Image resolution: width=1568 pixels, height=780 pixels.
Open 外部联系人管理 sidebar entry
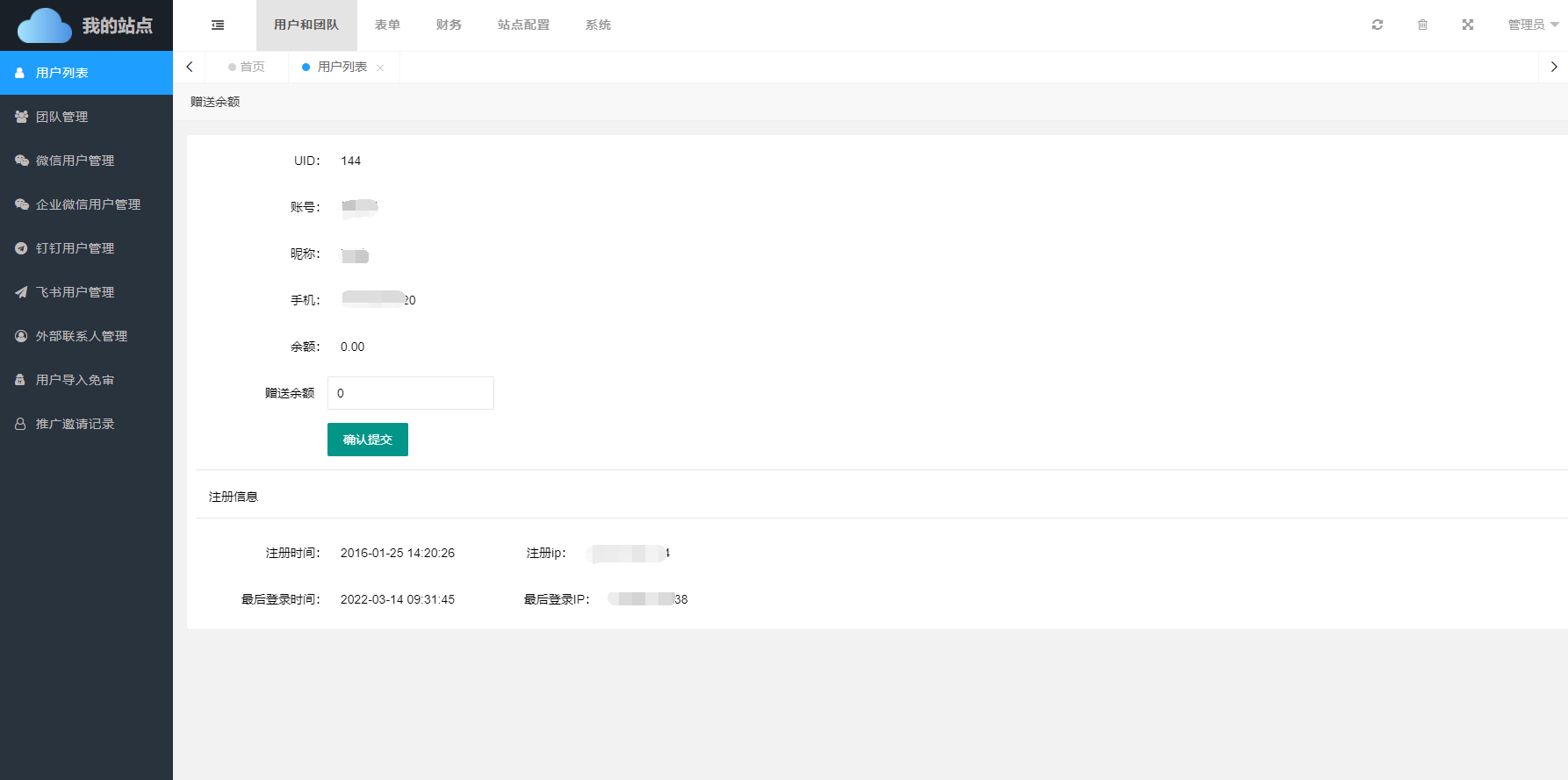click(81, 336)
